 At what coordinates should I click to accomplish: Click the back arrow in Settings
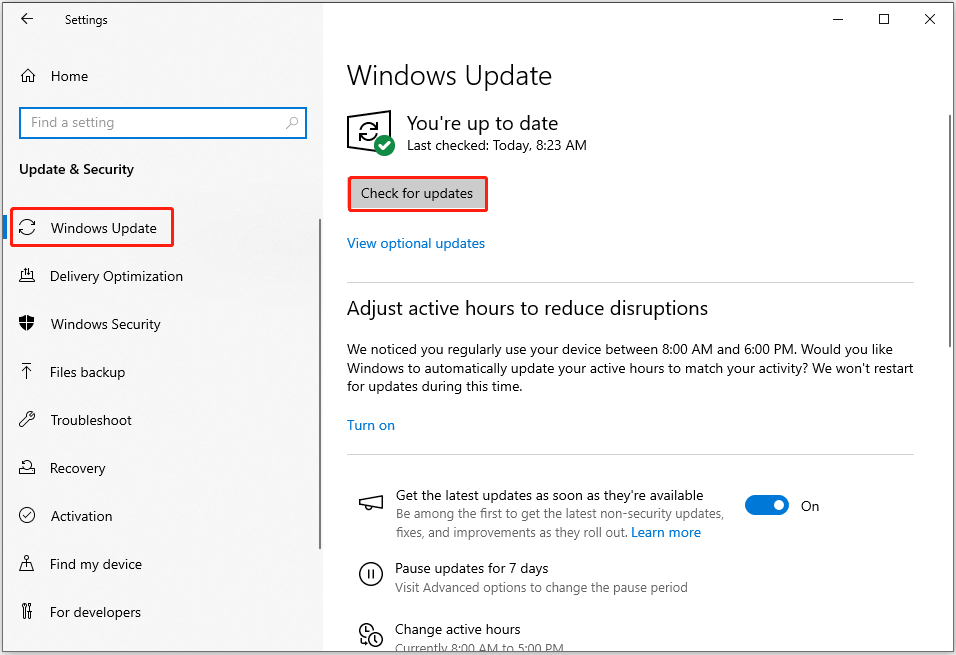tap(27, 19)
